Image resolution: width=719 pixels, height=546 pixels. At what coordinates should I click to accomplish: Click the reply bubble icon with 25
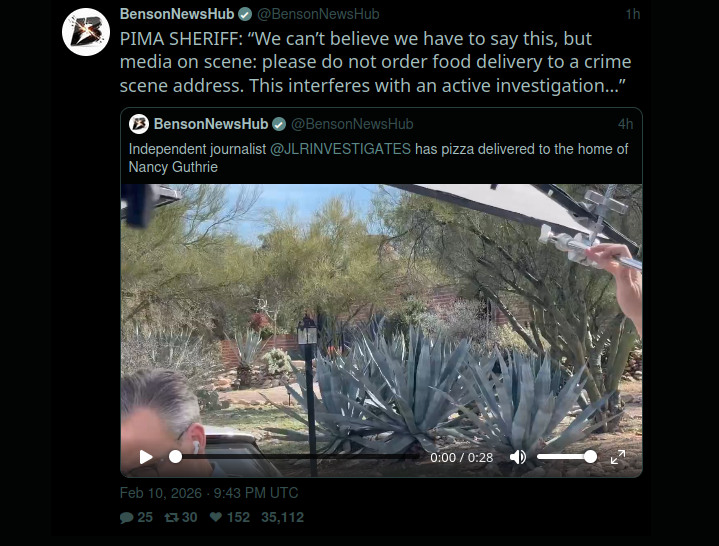pyautogui.click(x=136, y=518)
